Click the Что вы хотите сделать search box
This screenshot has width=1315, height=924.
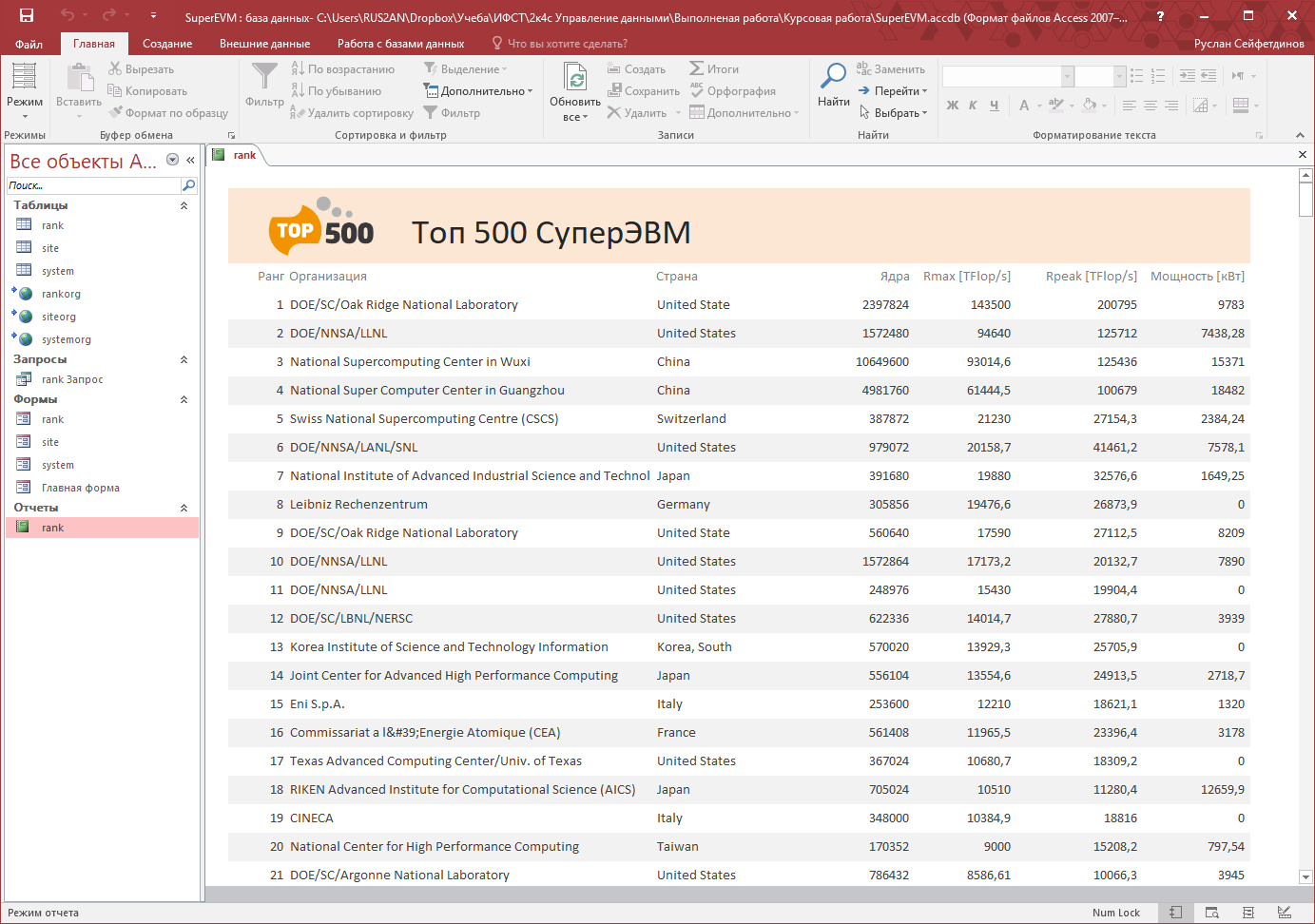[567, 44]
